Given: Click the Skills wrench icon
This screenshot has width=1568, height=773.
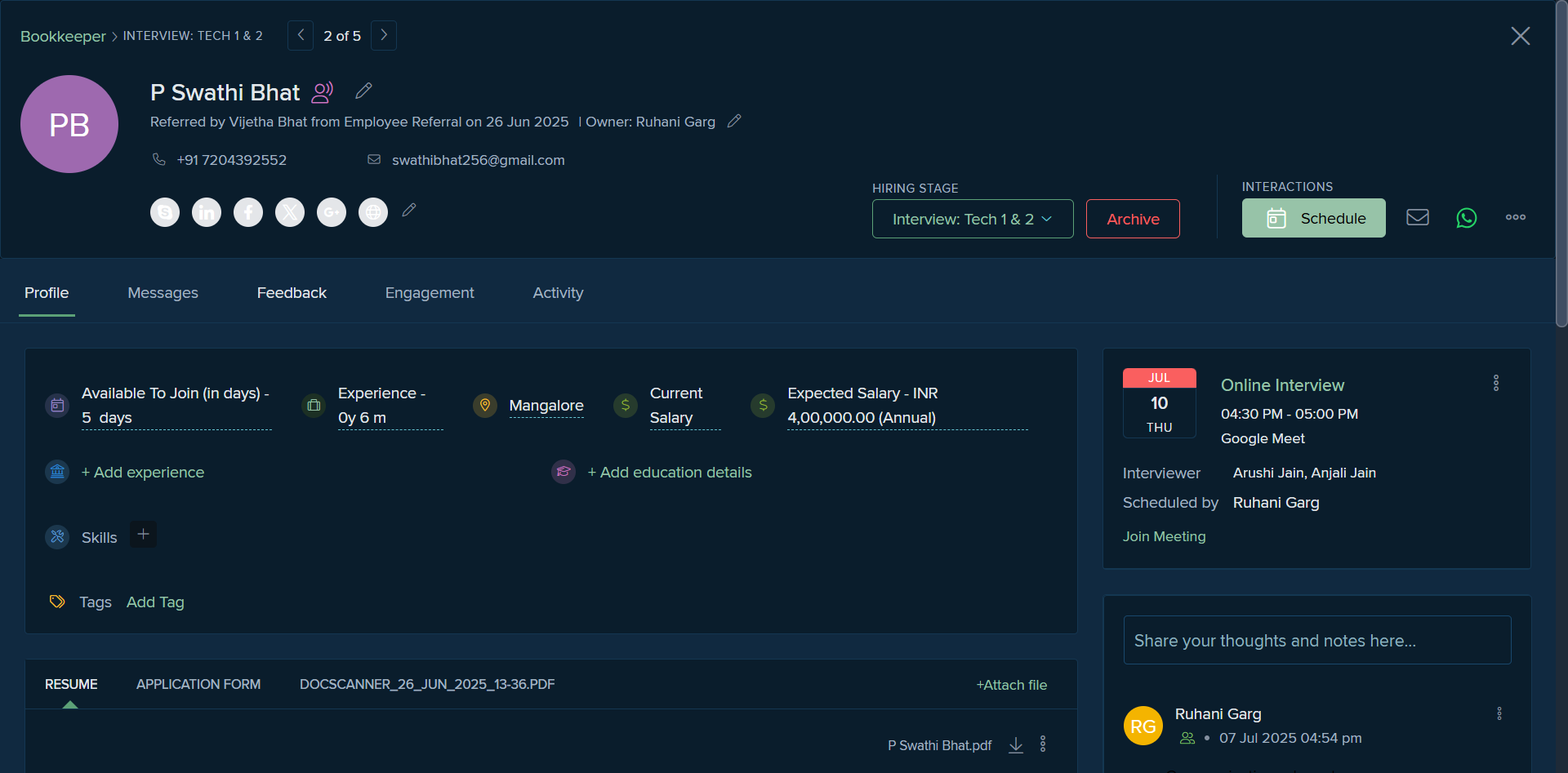Looking at the screenshot, I should point(57,536).
